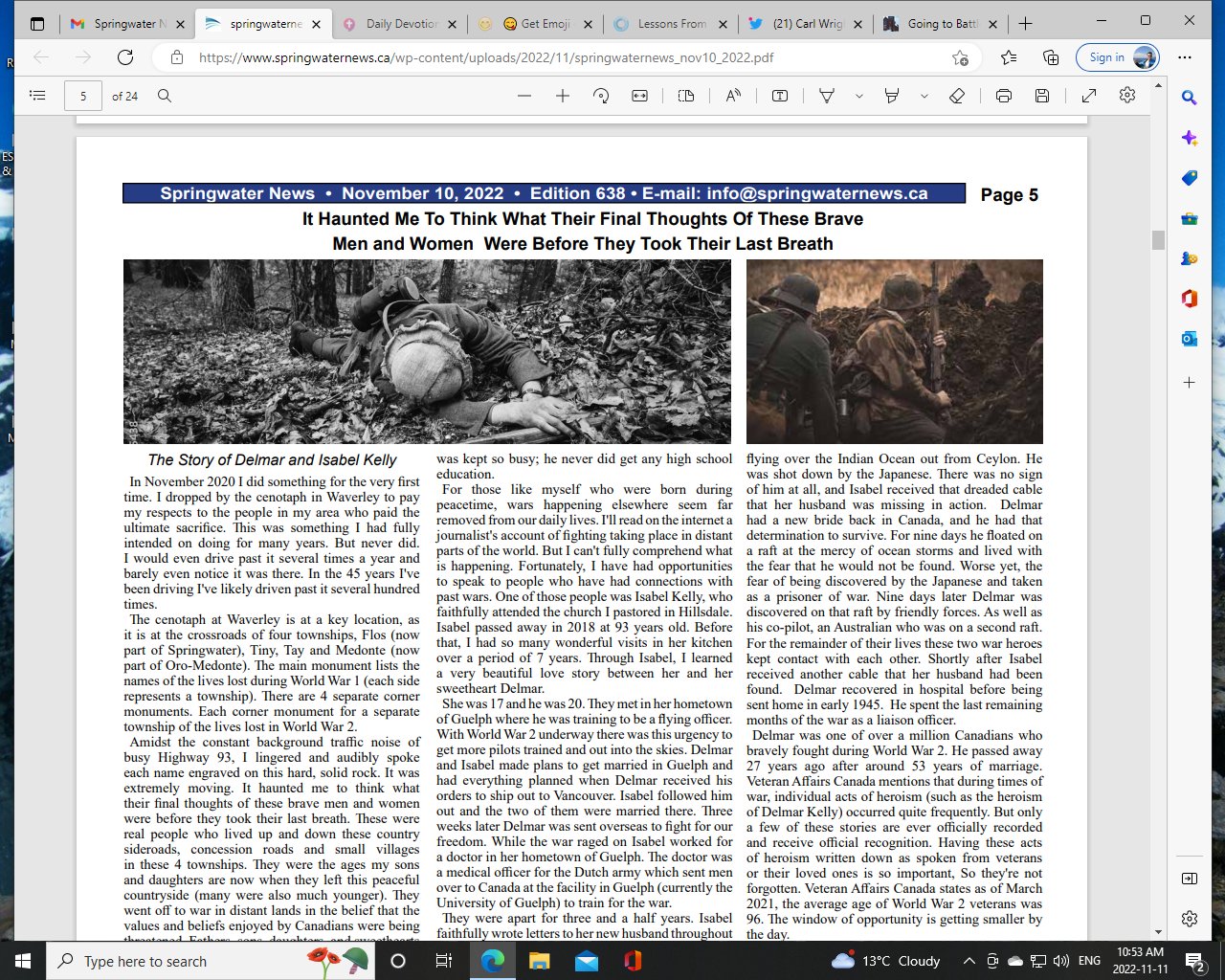
Task: Open the weather widget 13°C Cloudy
Action: pos(885,961)
